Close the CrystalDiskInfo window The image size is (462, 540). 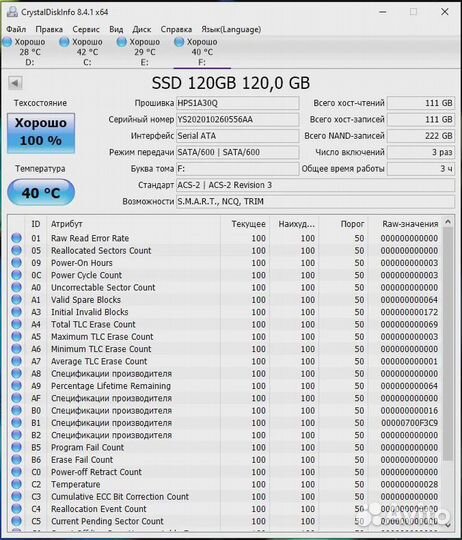445,12
